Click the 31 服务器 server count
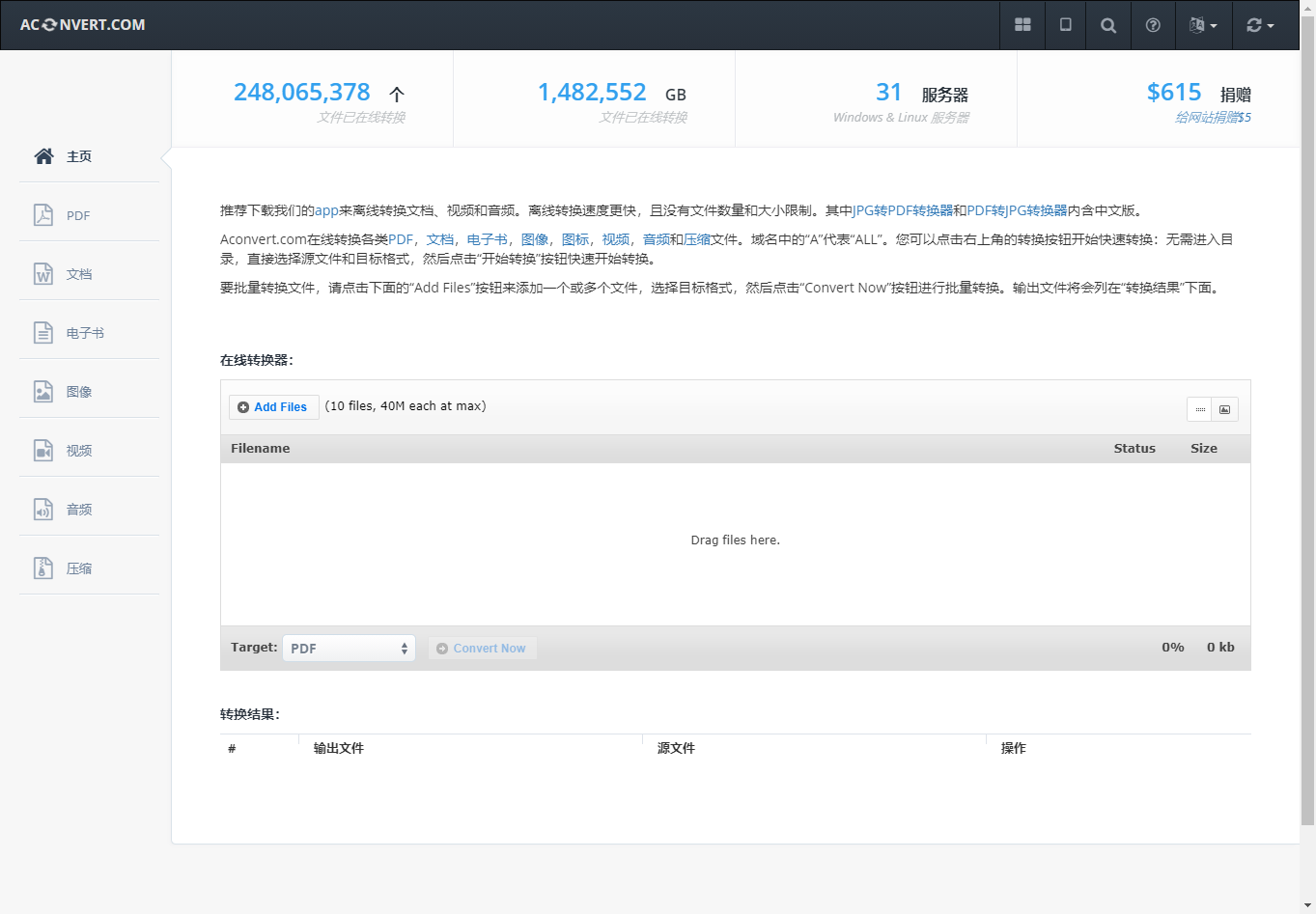The width and height of the screenshot is (1316, 914). click(922, 93)
